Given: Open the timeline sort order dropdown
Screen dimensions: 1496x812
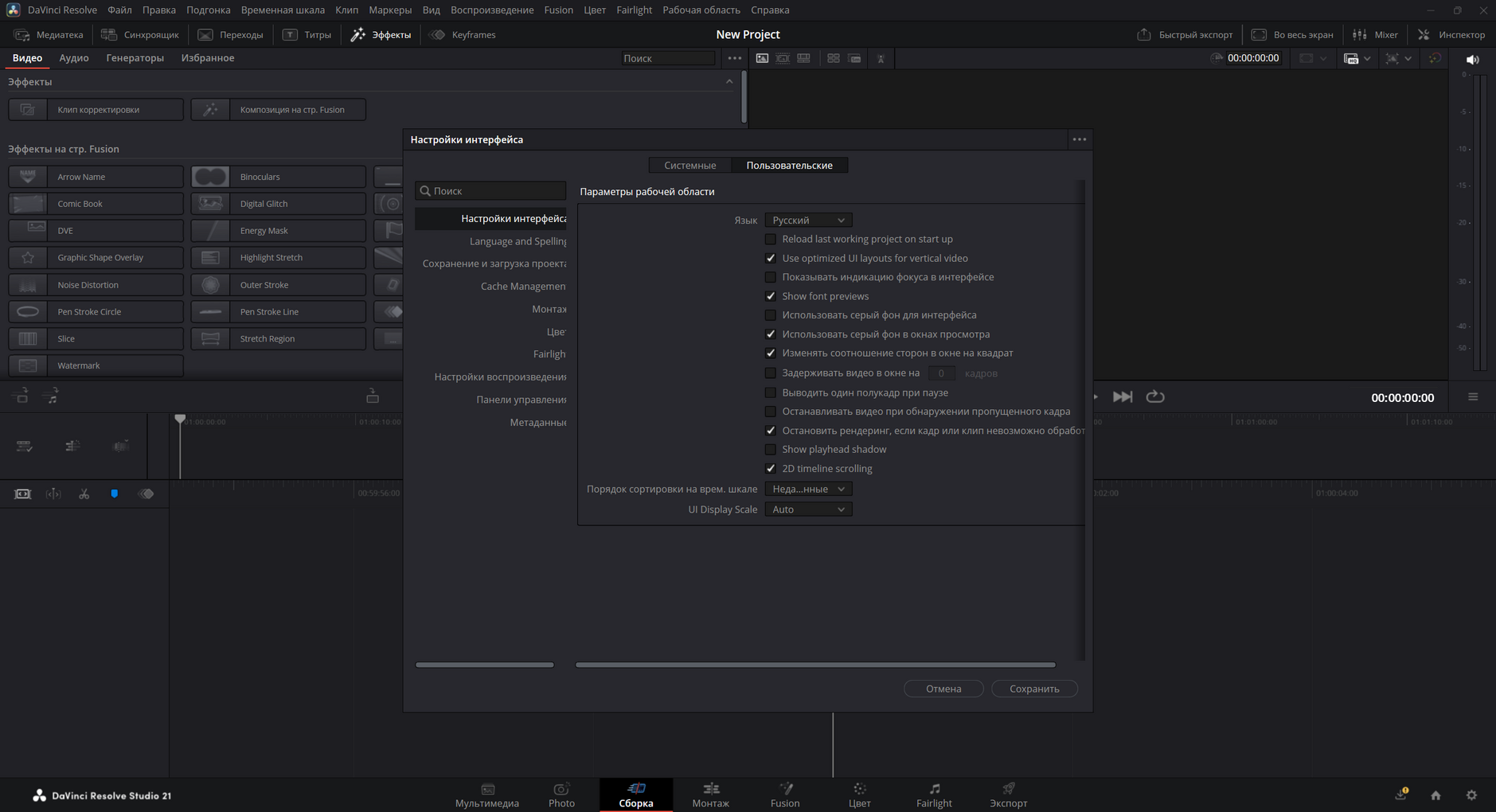Looking at the screenshot, I should point(808,489).
